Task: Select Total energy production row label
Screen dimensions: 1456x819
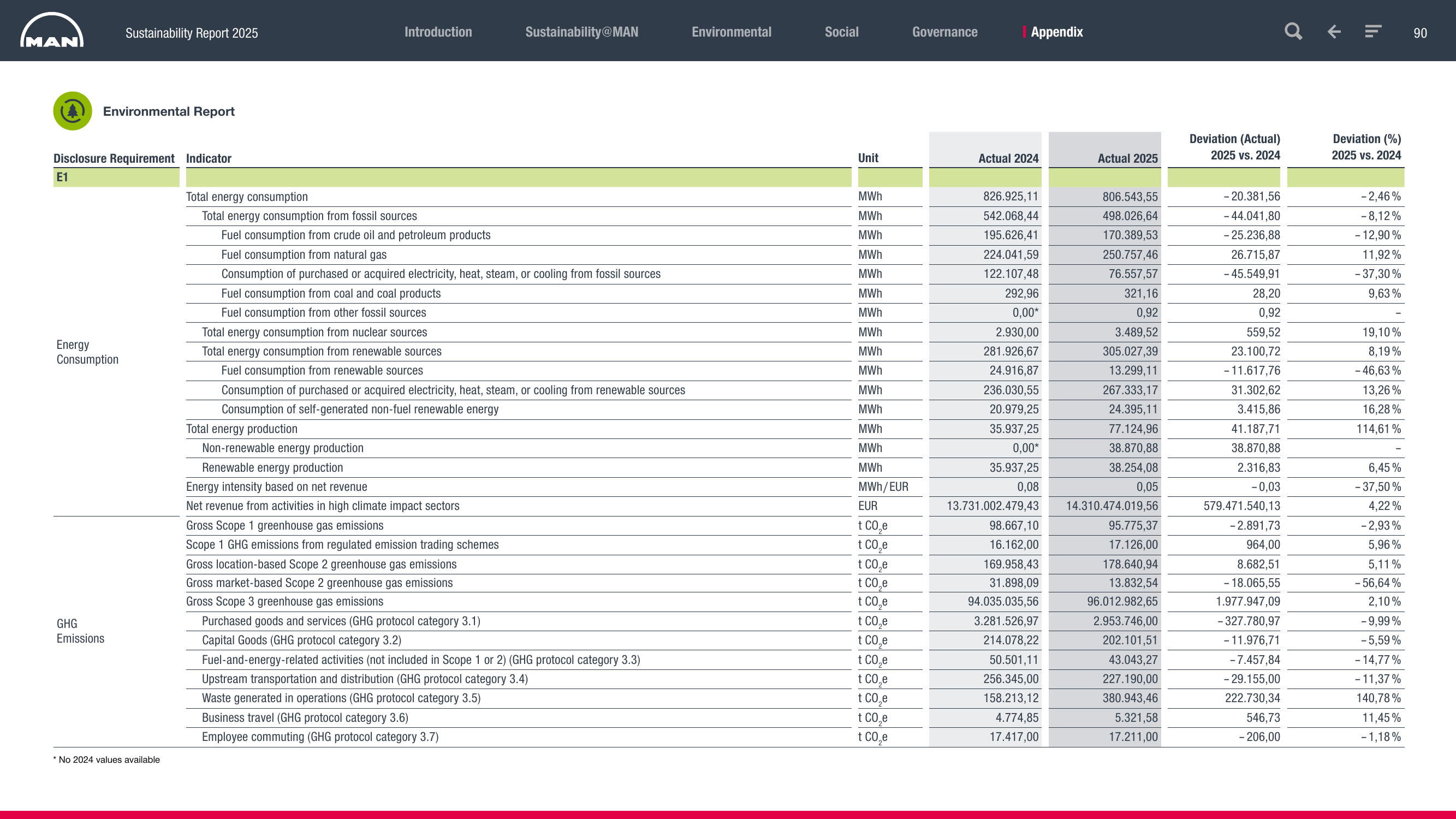Action: [x=242, y=429]
